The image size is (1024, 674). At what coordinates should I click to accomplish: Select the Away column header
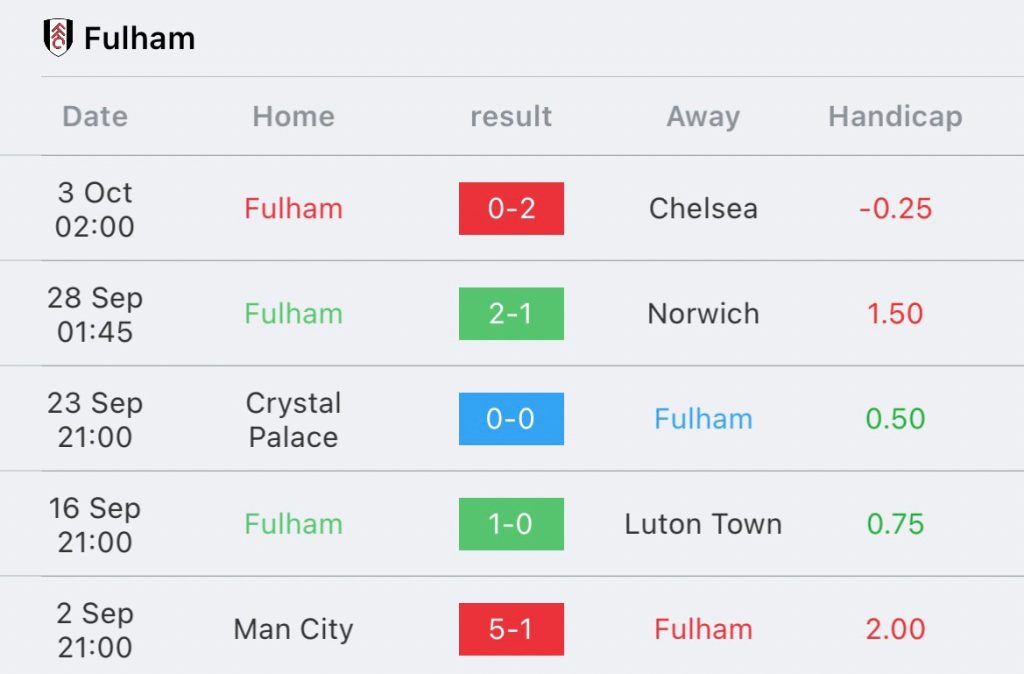[703, 117]
